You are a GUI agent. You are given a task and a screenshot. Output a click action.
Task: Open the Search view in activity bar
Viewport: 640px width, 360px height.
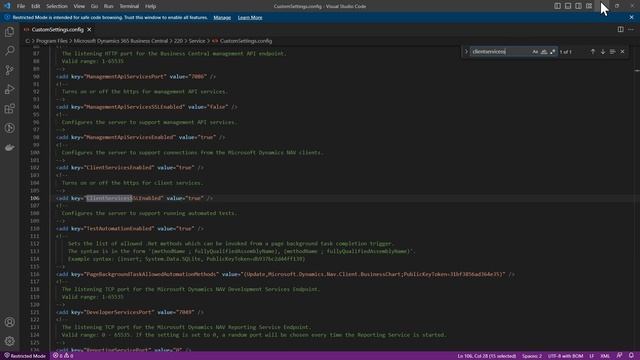(9, 51)
